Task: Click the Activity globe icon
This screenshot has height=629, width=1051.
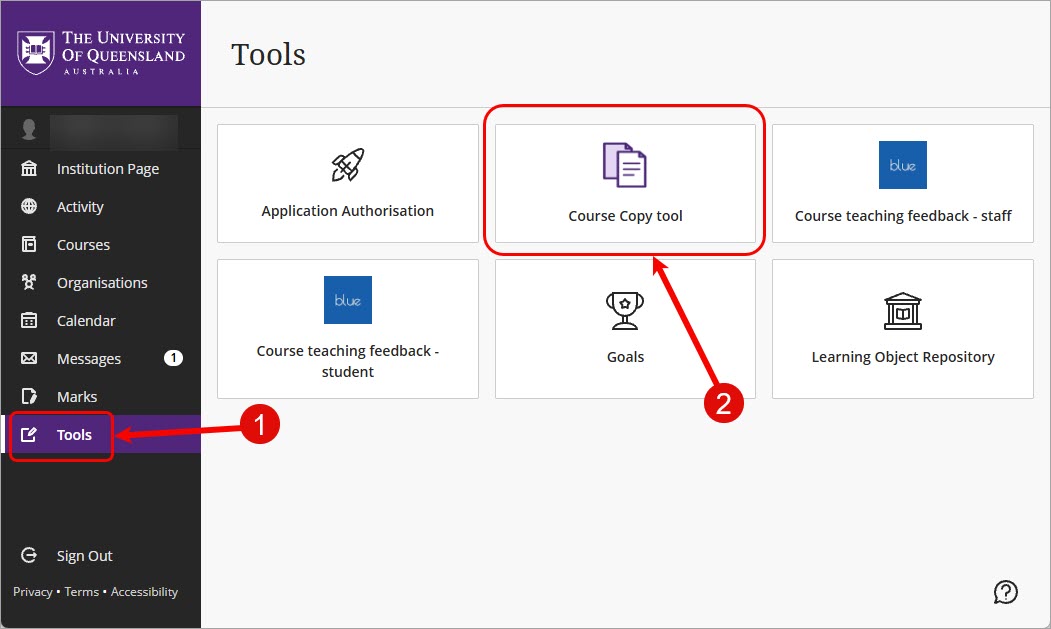Action: coord(29,206)
